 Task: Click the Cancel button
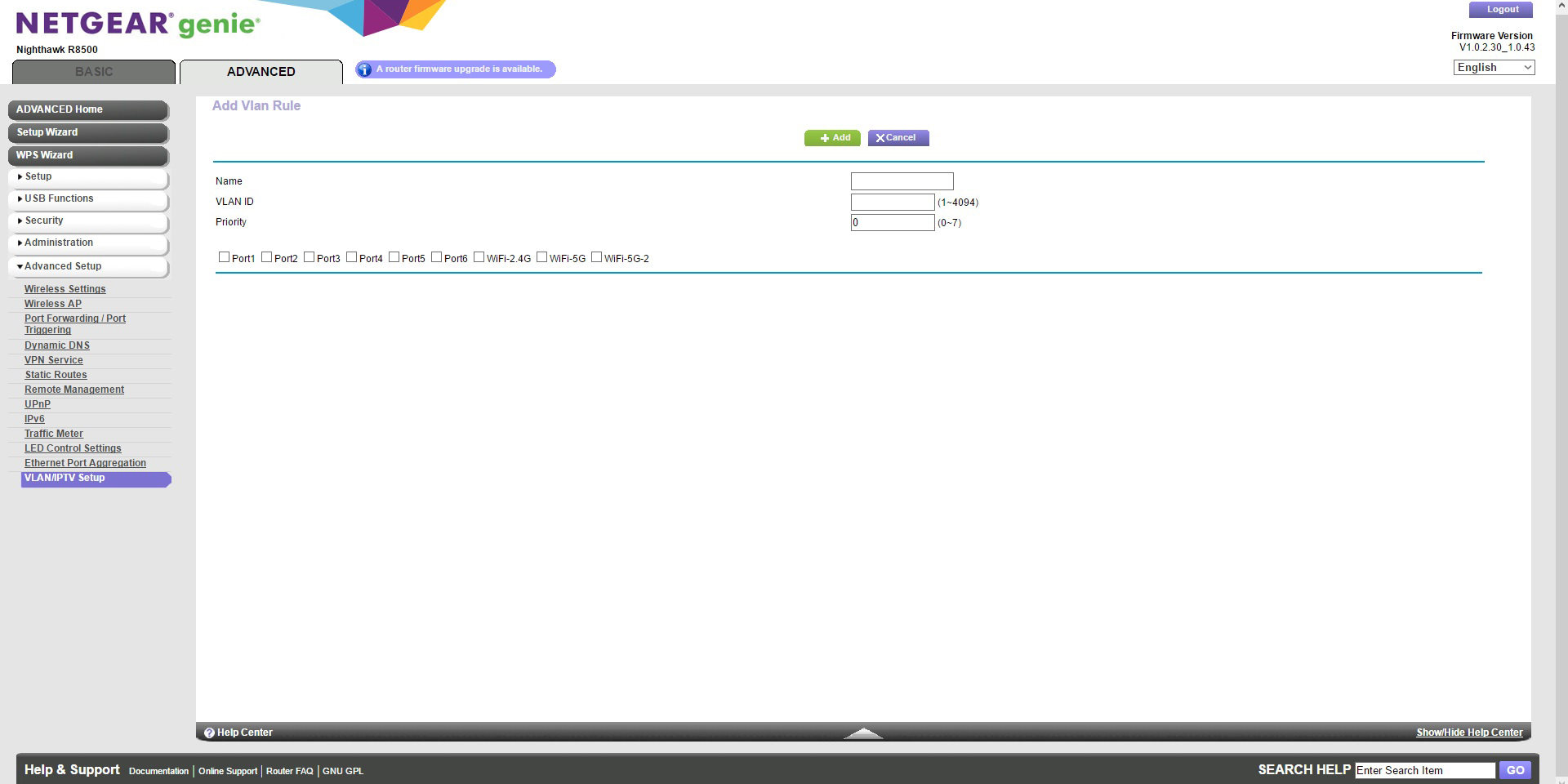point(898,138)
